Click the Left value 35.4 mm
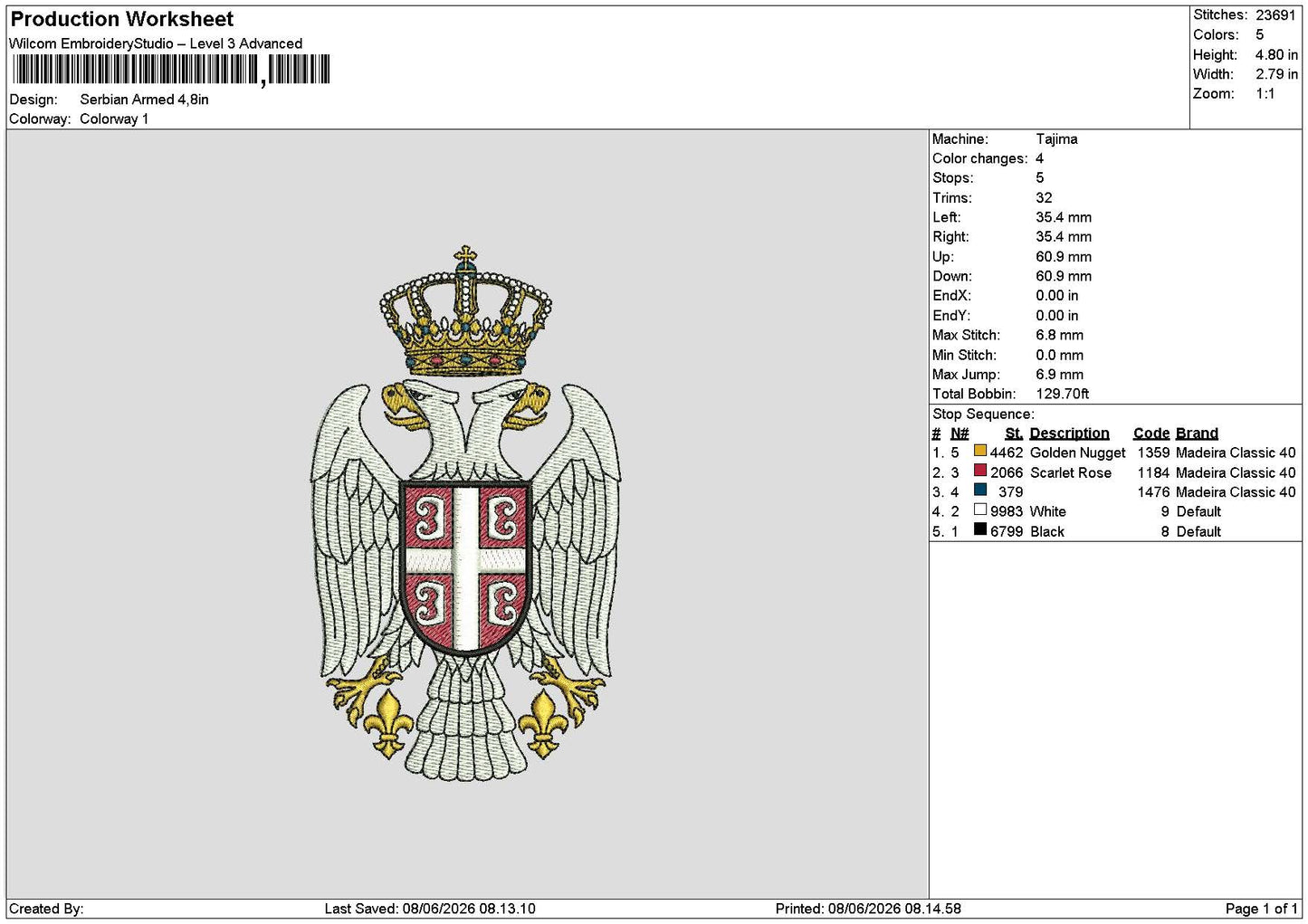 click(1064, 217)
